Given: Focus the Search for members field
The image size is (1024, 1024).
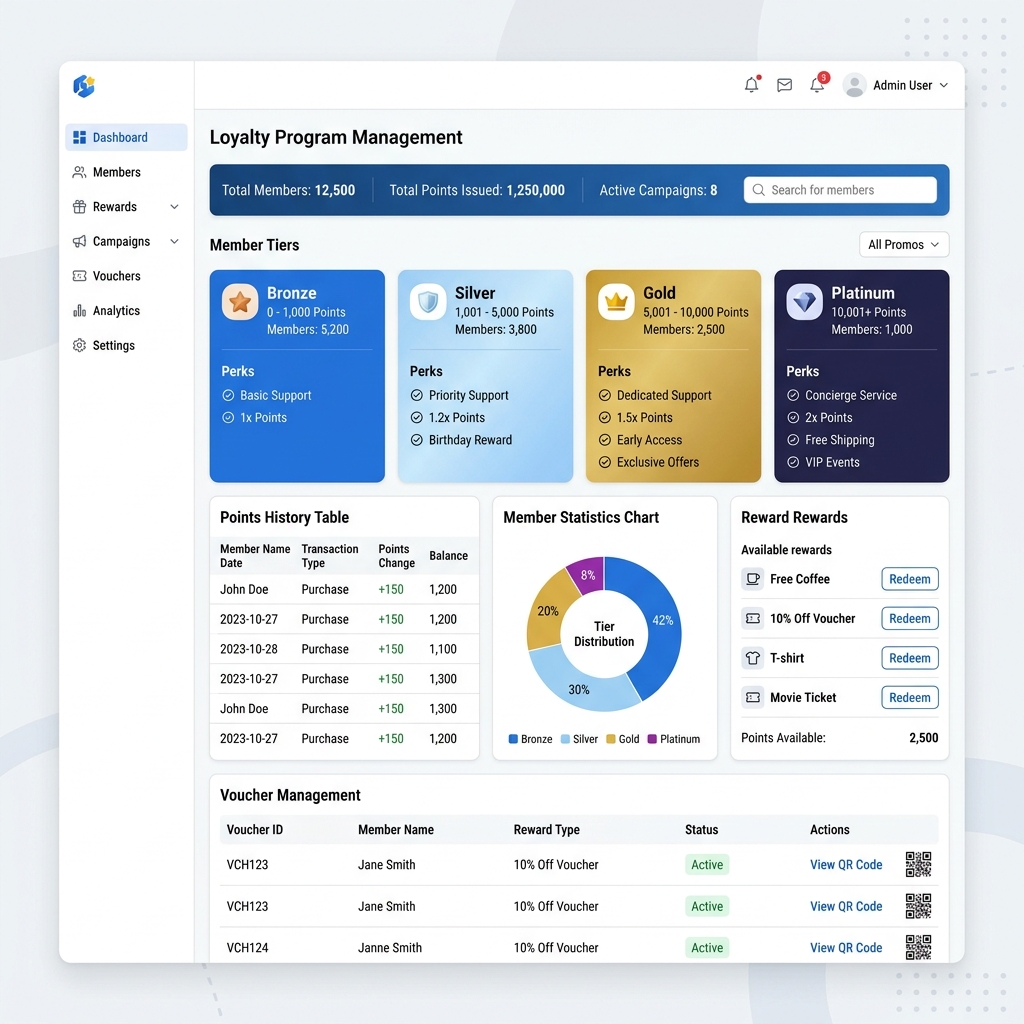Looking at the screenshot, I should pos(840,190).
